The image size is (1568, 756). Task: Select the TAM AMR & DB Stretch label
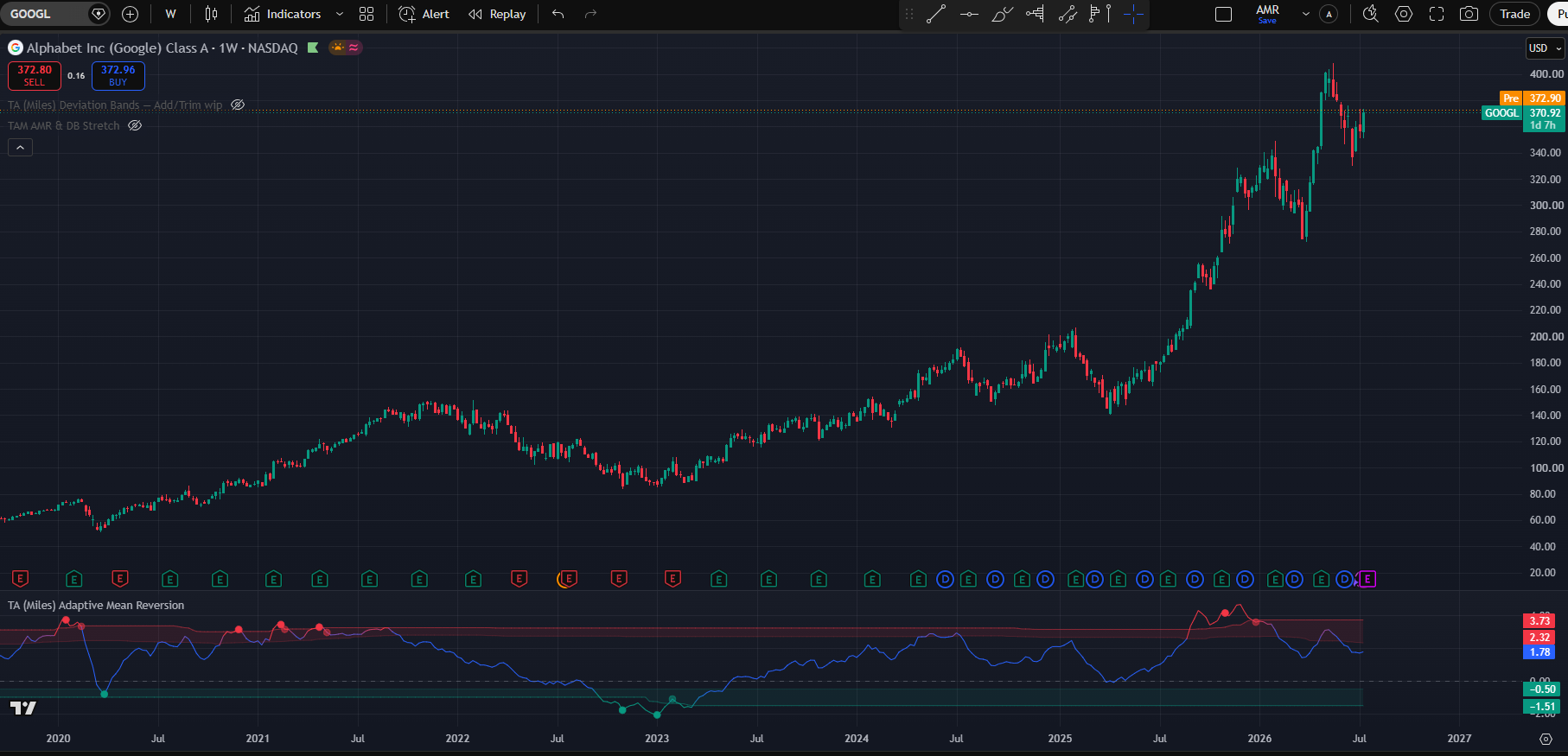[64, 126]
